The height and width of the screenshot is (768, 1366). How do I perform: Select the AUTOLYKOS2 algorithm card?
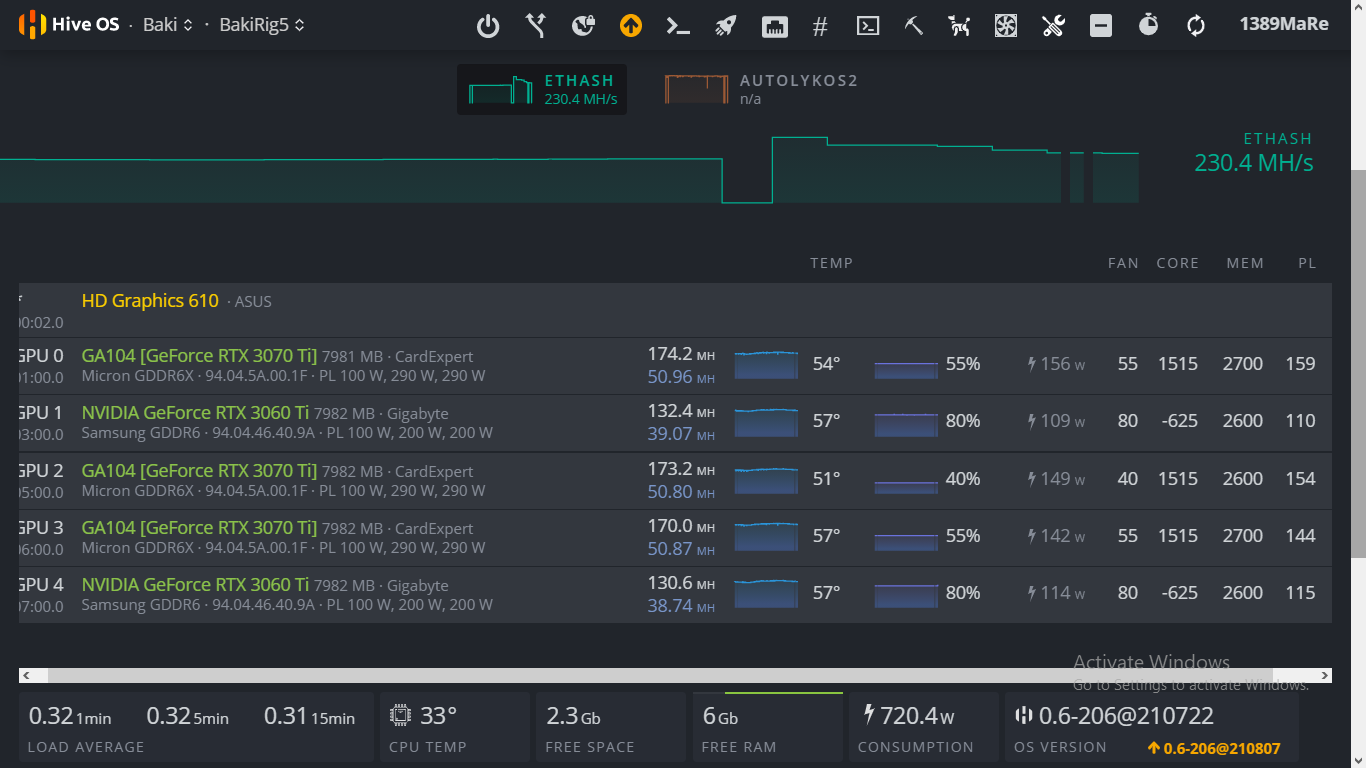pyautogui.click(x=762, y=89)
